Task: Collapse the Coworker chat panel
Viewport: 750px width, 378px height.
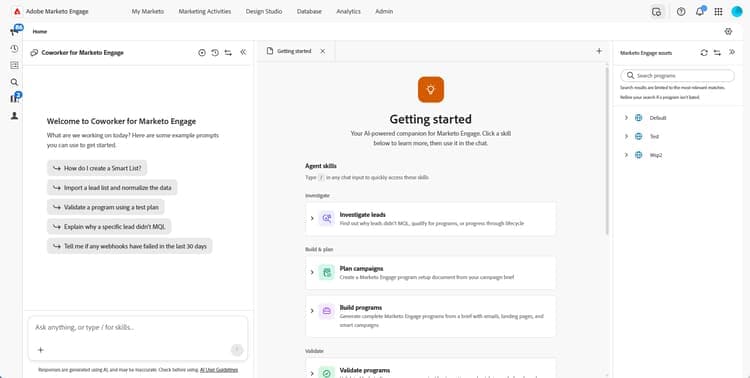Action: (243, 52)
